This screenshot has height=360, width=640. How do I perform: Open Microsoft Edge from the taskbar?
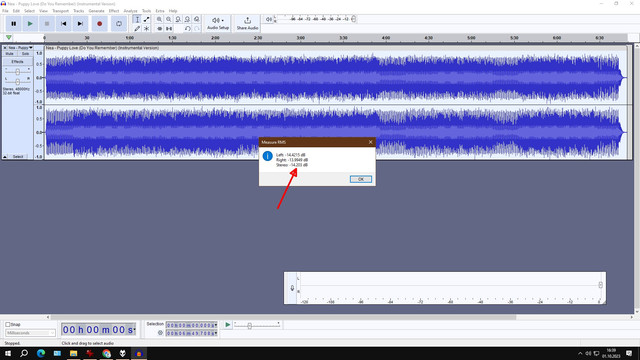pos(41,353)
